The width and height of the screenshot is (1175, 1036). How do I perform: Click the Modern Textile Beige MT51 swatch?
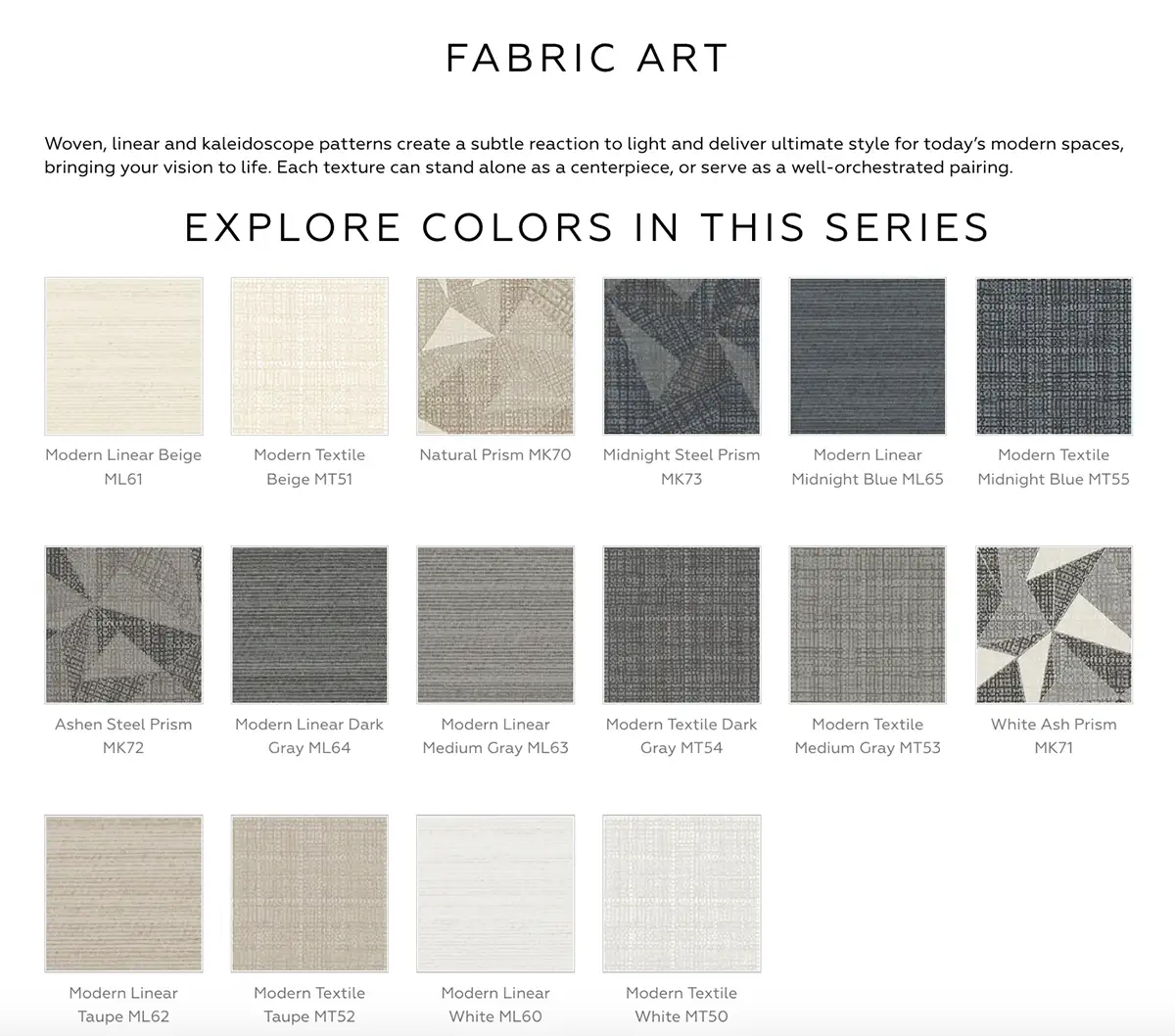pyautogui.click(x=309, y=356)
